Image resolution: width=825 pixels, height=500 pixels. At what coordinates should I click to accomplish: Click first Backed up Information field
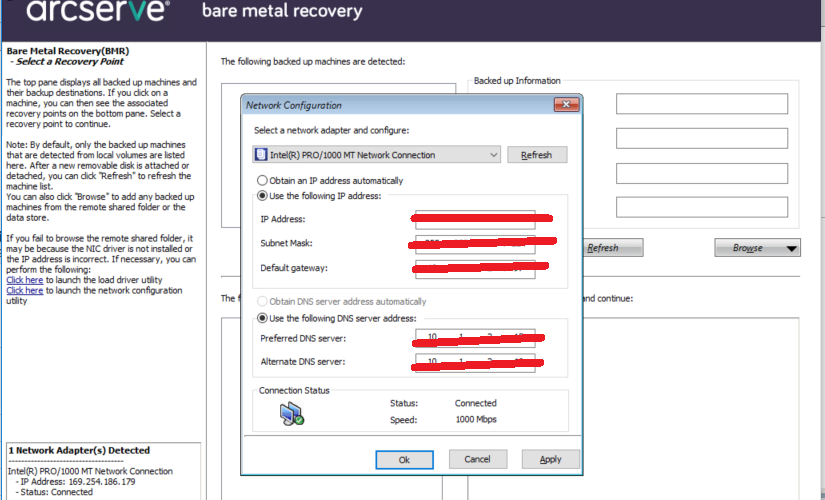pyautogui.click(x=702, y=104)
